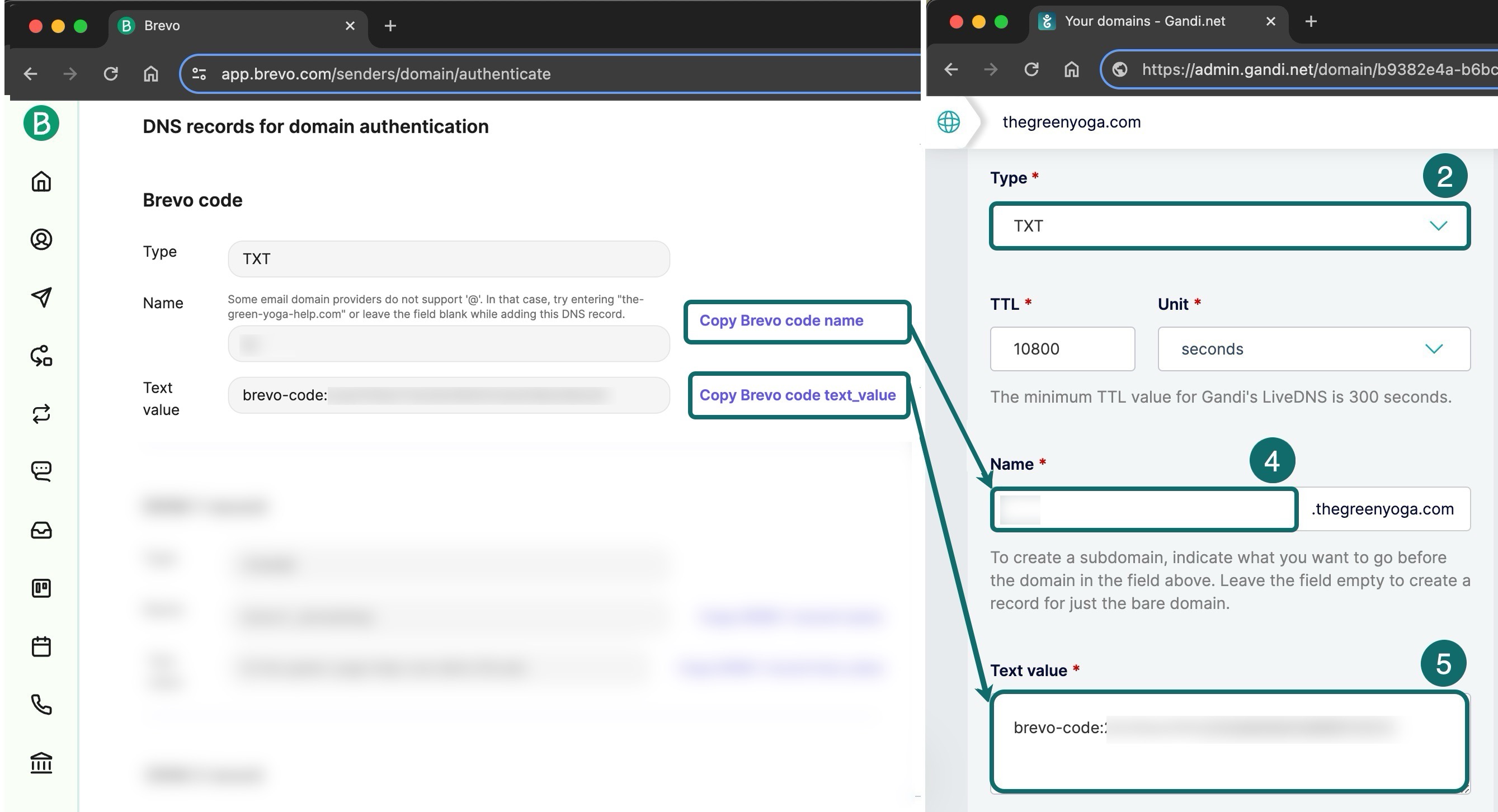Screen dimensions: 1498x812
Task: Click Copy Brevo code name button
Action: point(782,320)
